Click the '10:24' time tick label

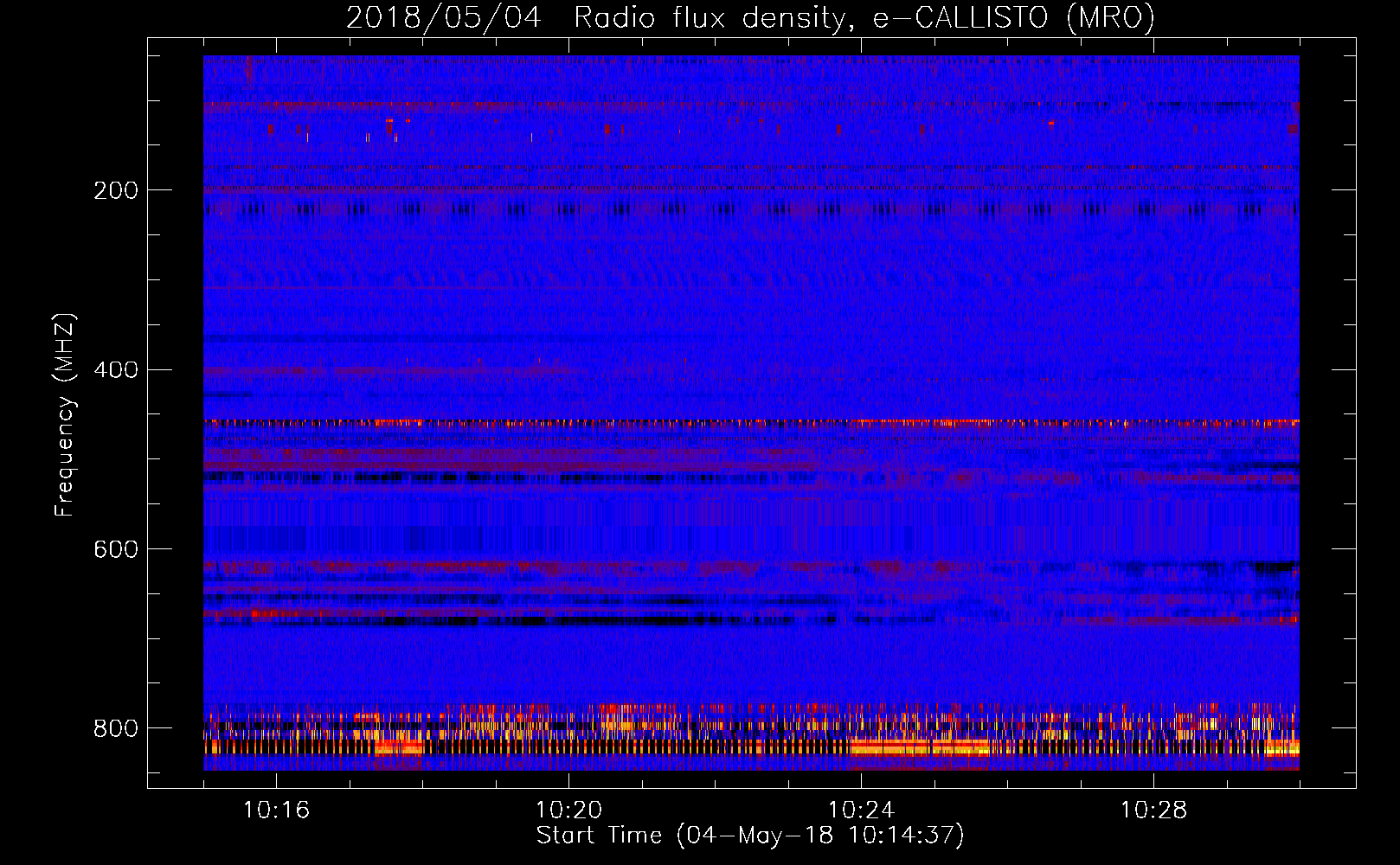click(861, 811)
